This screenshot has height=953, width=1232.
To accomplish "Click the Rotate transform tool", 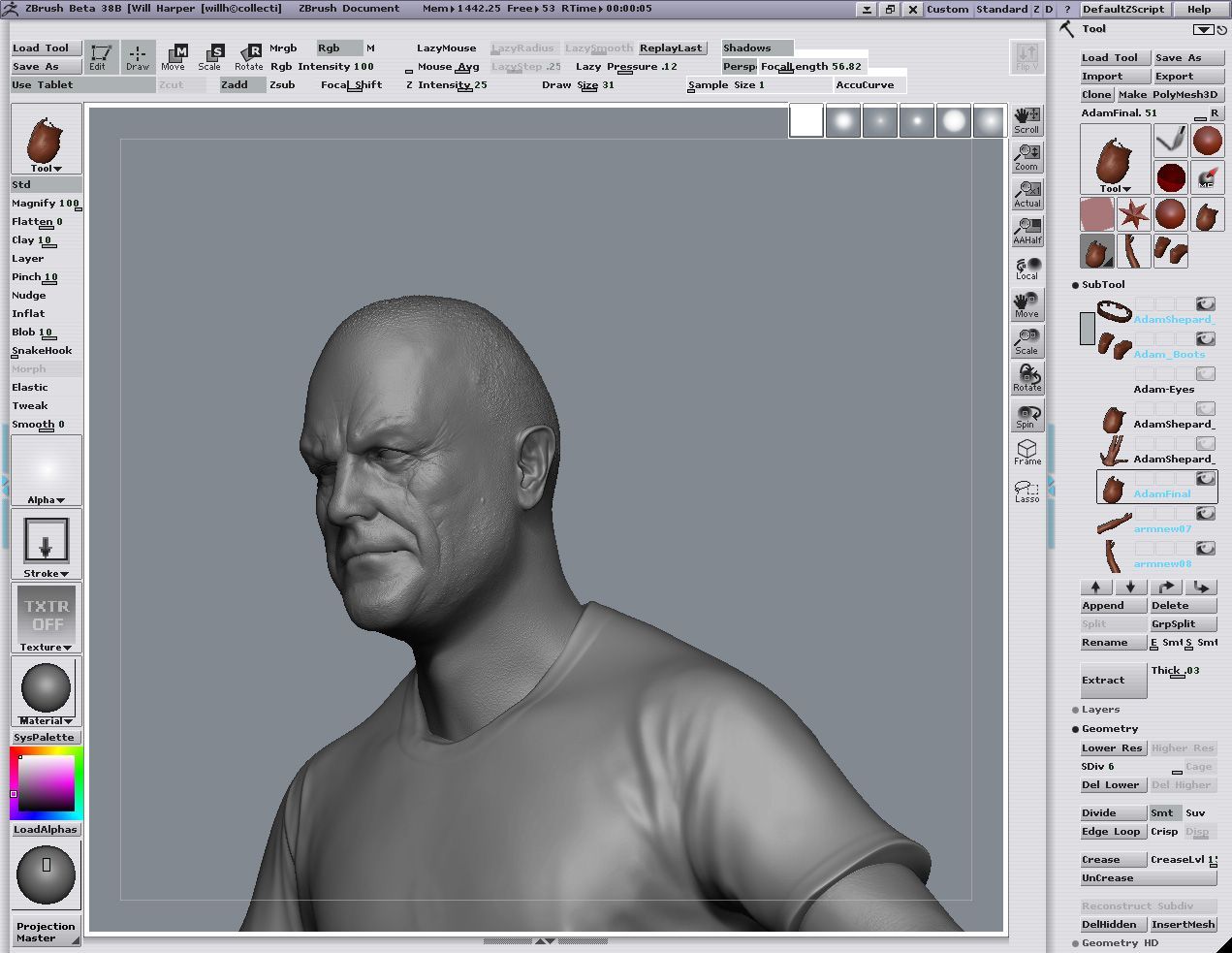I will coord(249,56).
